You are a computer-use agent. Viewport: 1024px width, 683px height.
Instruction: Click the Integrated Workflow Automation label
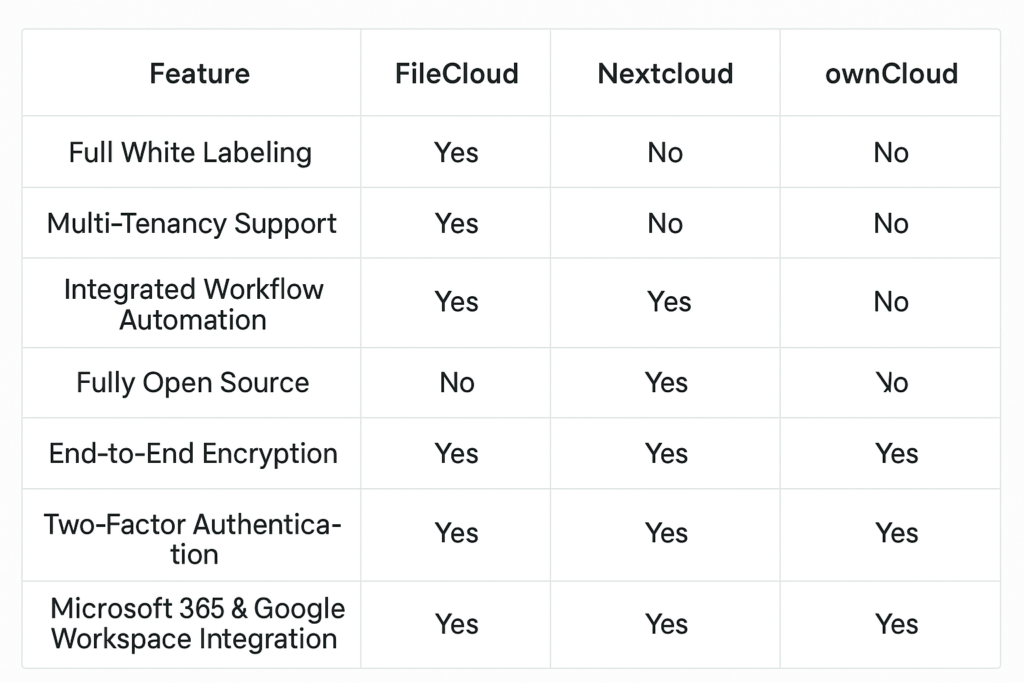(x=193, y=304)
